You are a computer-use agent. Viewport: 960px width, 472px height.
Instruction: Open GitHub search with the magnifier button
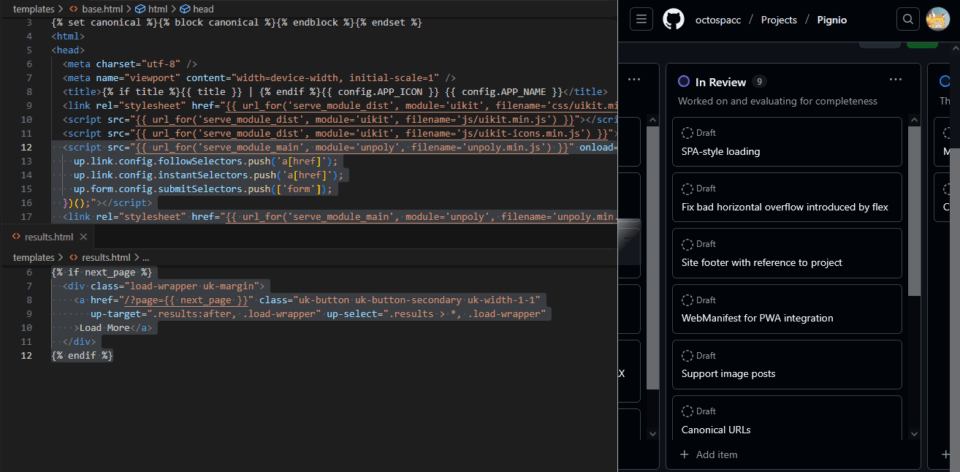point(907,20)
